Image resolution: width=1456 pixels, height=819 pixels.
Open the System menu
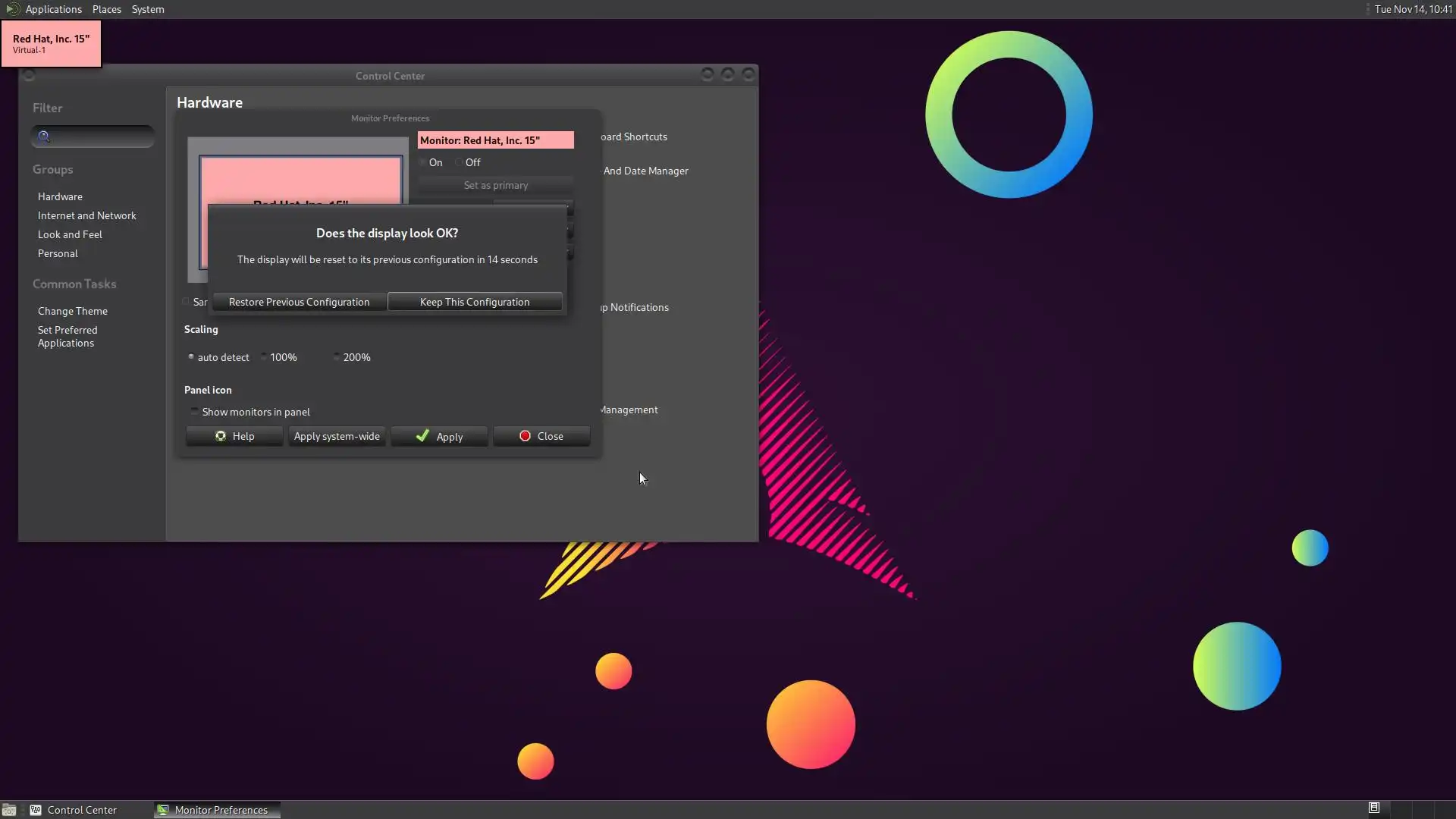pos(147,9)
